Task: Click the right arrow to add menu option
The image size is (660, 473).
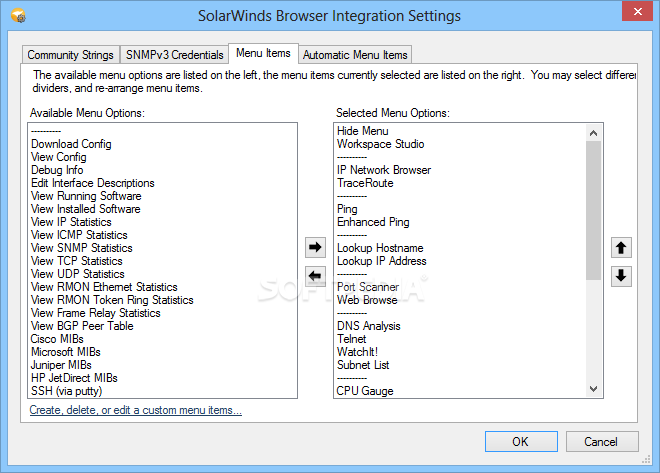Action: pos(315,247)
